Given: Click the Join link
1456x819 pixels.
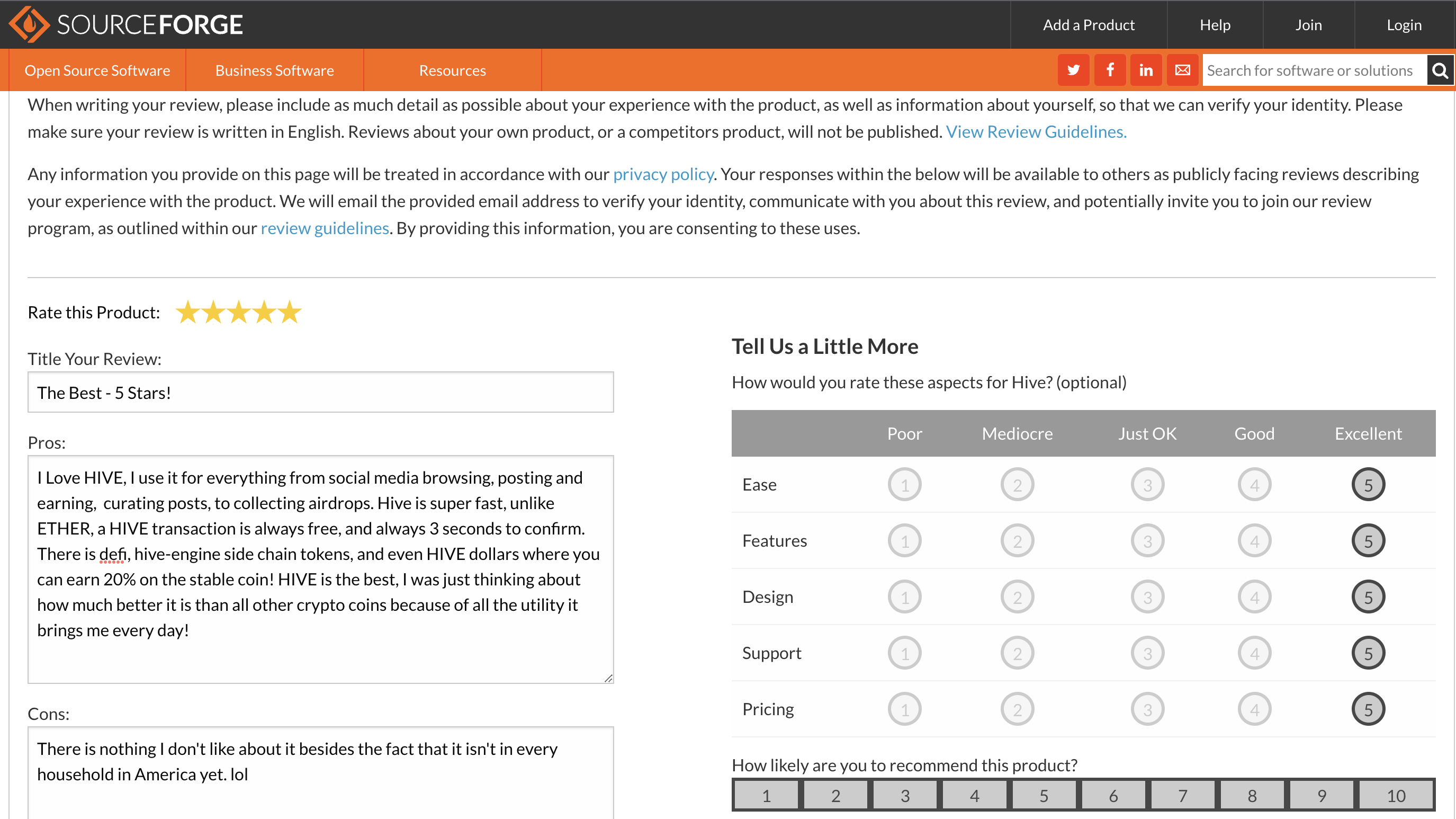Looking at the screenshot, I should (1308, 24).
